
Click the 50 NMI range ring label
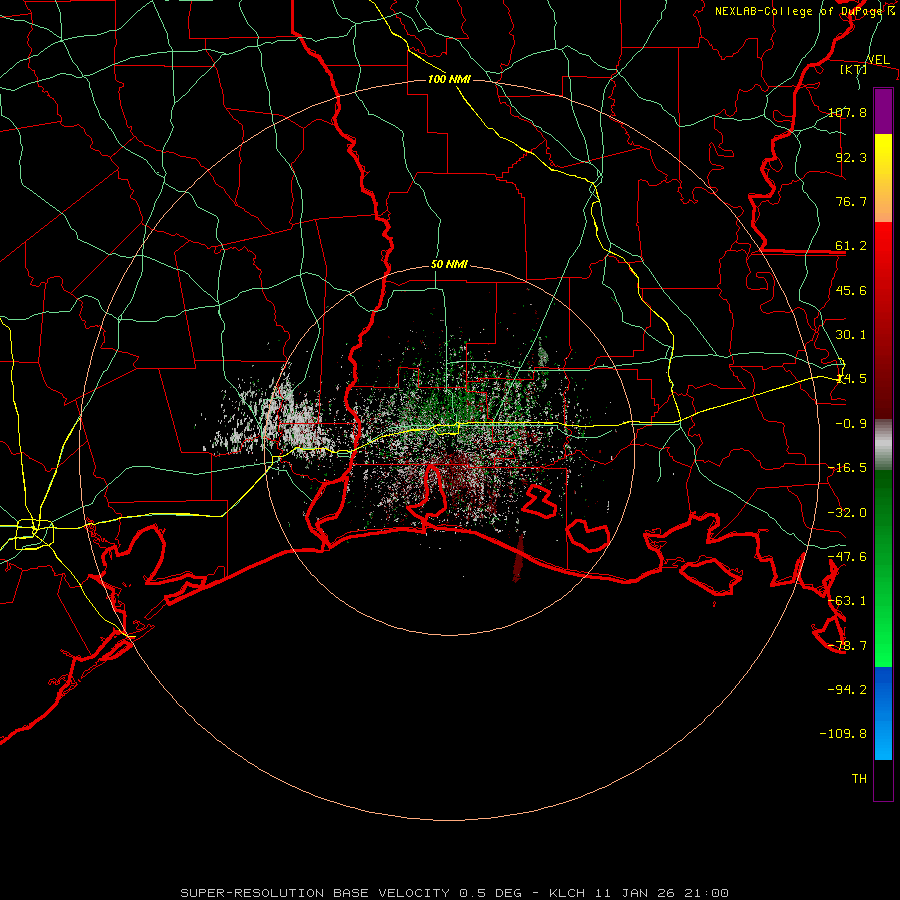[449, 265]
